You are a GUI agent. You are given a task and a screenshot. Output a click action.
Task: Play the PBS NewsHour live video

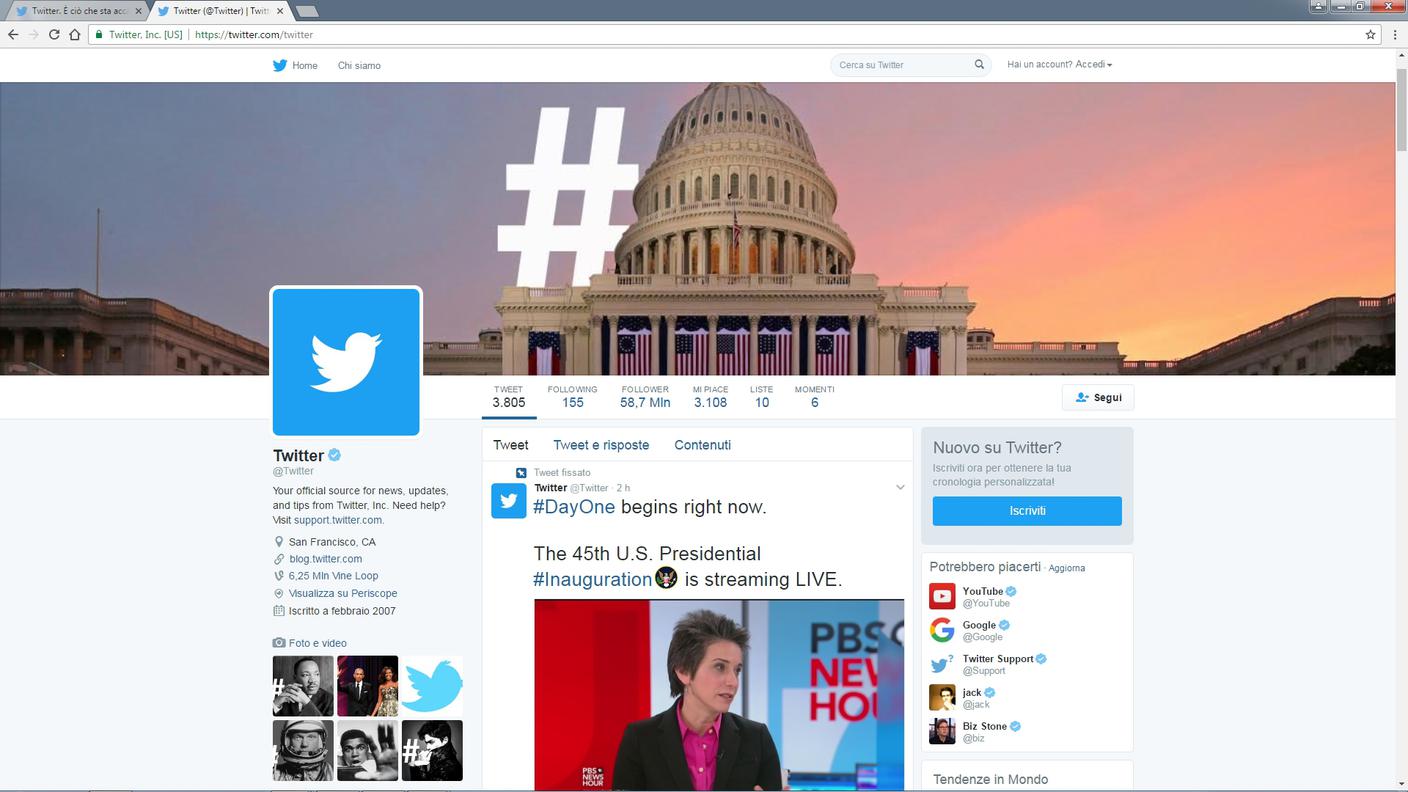tap(719, 695)
